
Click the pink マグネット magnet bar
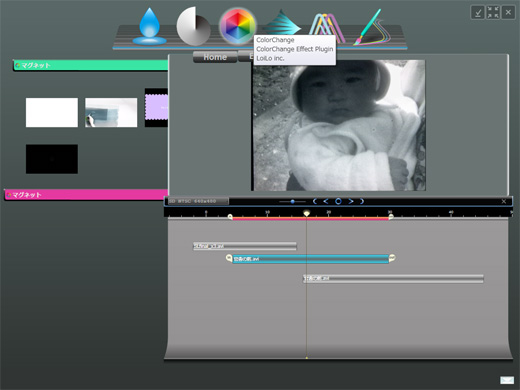pyautogui.click(x=86, y=195)
